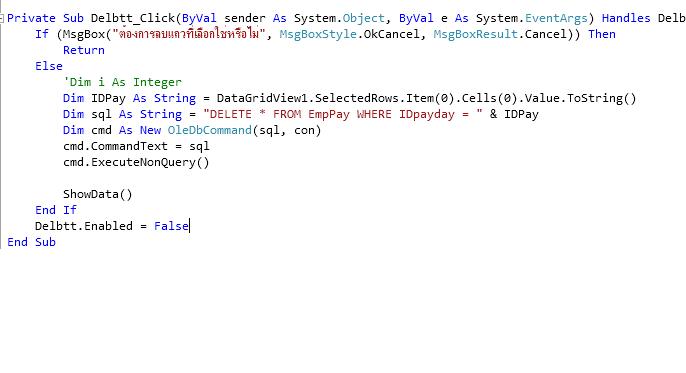The image size is (686, 373).
Task: Click the Handles keyword in the sub declaration
Action: (x=626, y=18)
